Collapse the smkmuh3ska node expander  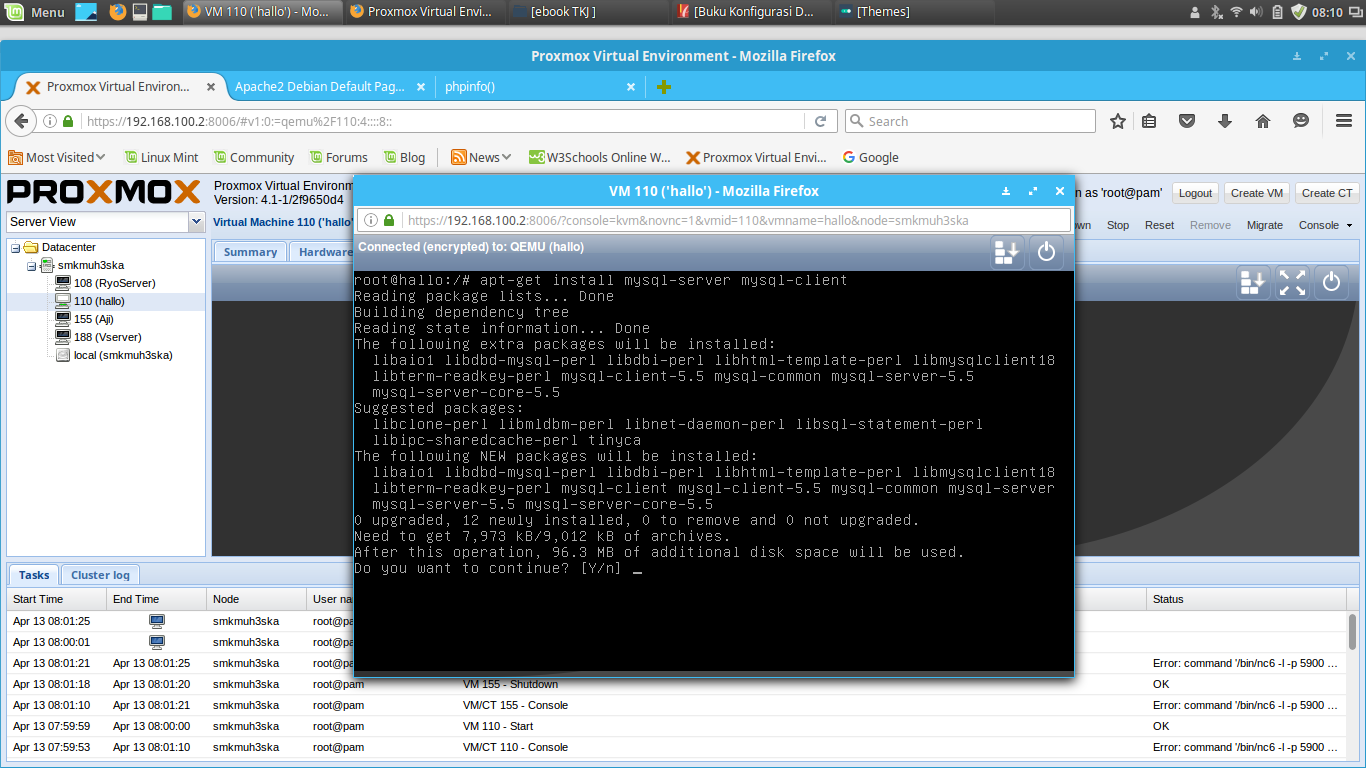31,265
